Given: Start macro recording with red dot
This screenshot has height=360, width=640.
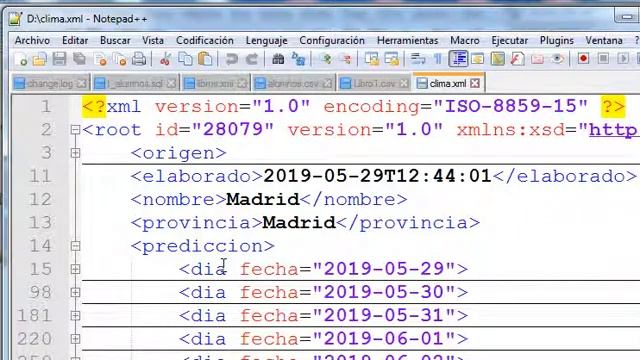Looking at the screenshot, I should [583, 59].
